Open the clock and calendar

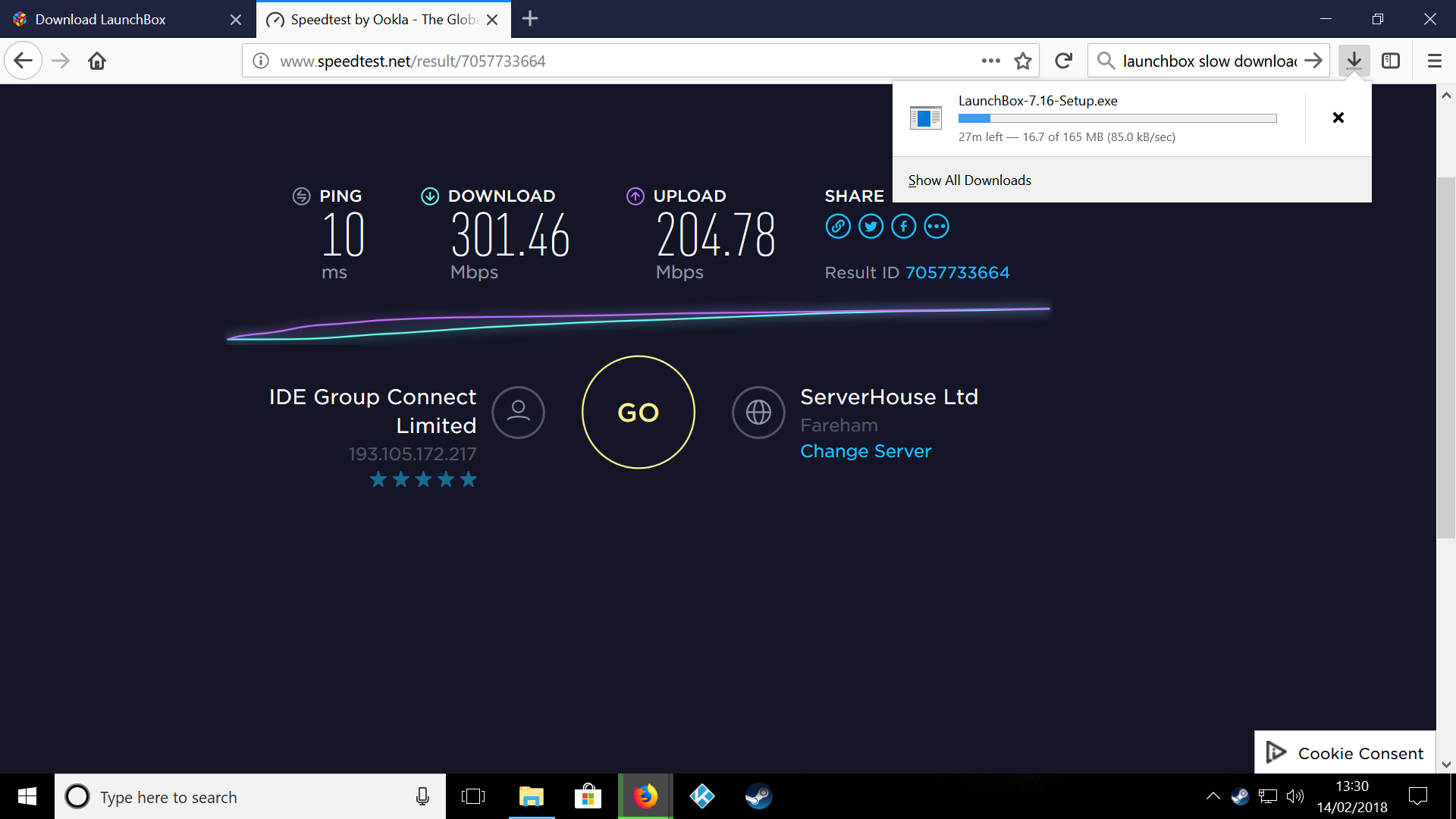pyautogui.click(x=1352, y=796)
